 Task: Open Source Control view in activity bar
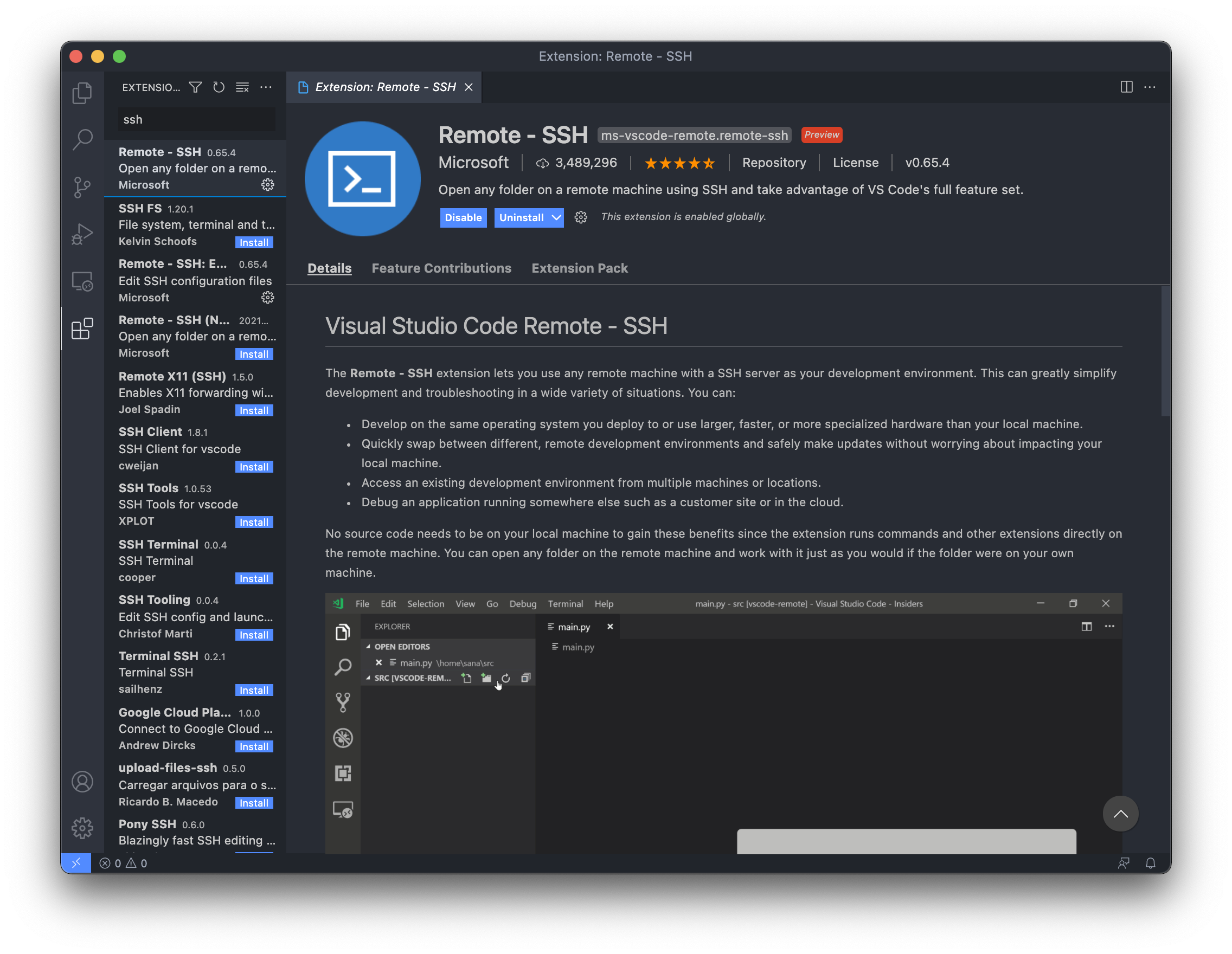pos(82,186)
